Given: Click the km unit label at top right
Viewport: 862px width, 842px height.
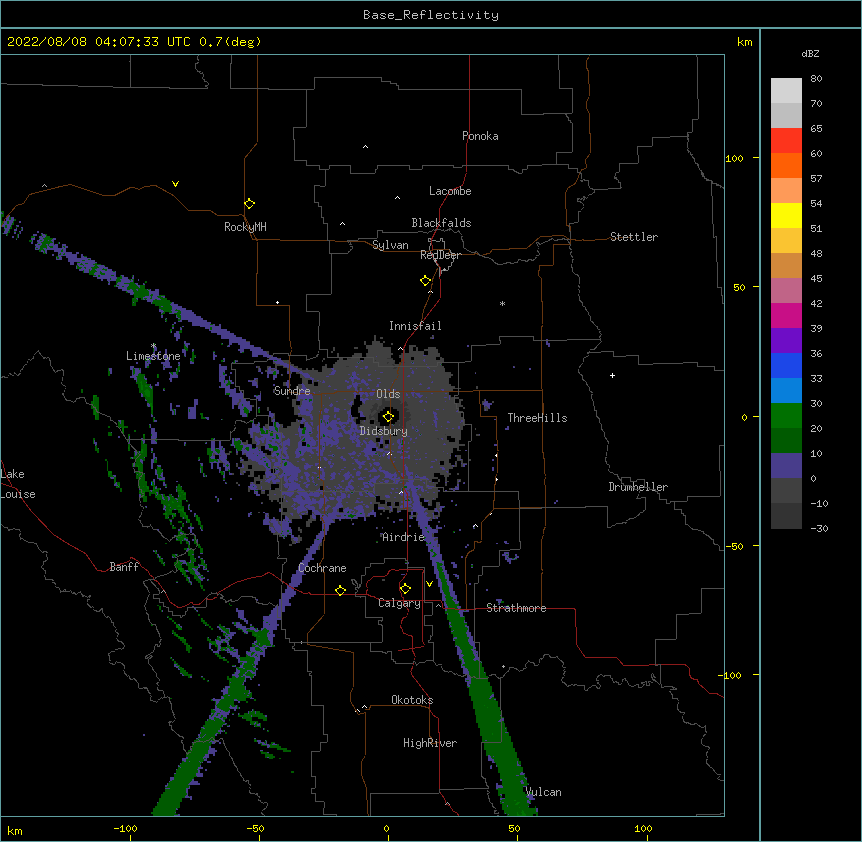Looking at the screenshot, I should tap(744, 42).
